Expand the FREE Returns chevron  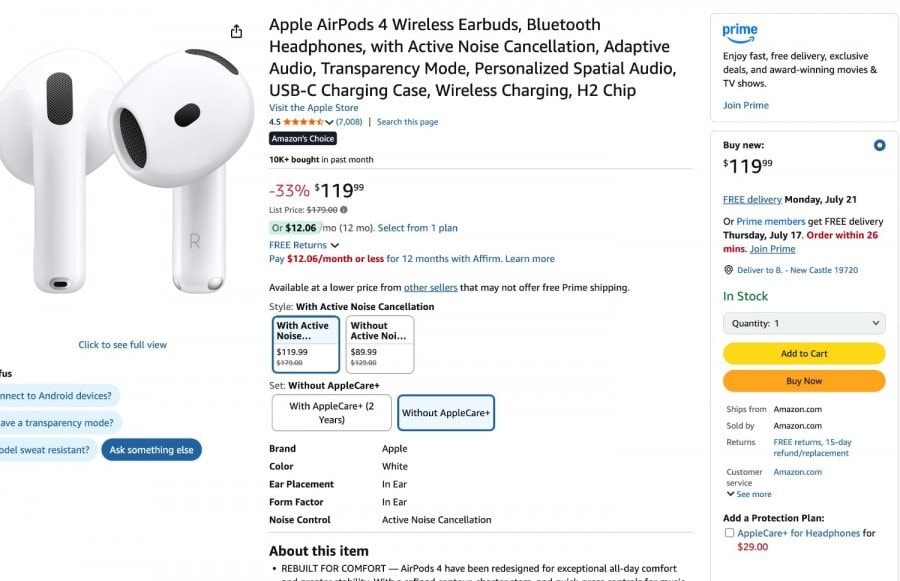(335, 245)
